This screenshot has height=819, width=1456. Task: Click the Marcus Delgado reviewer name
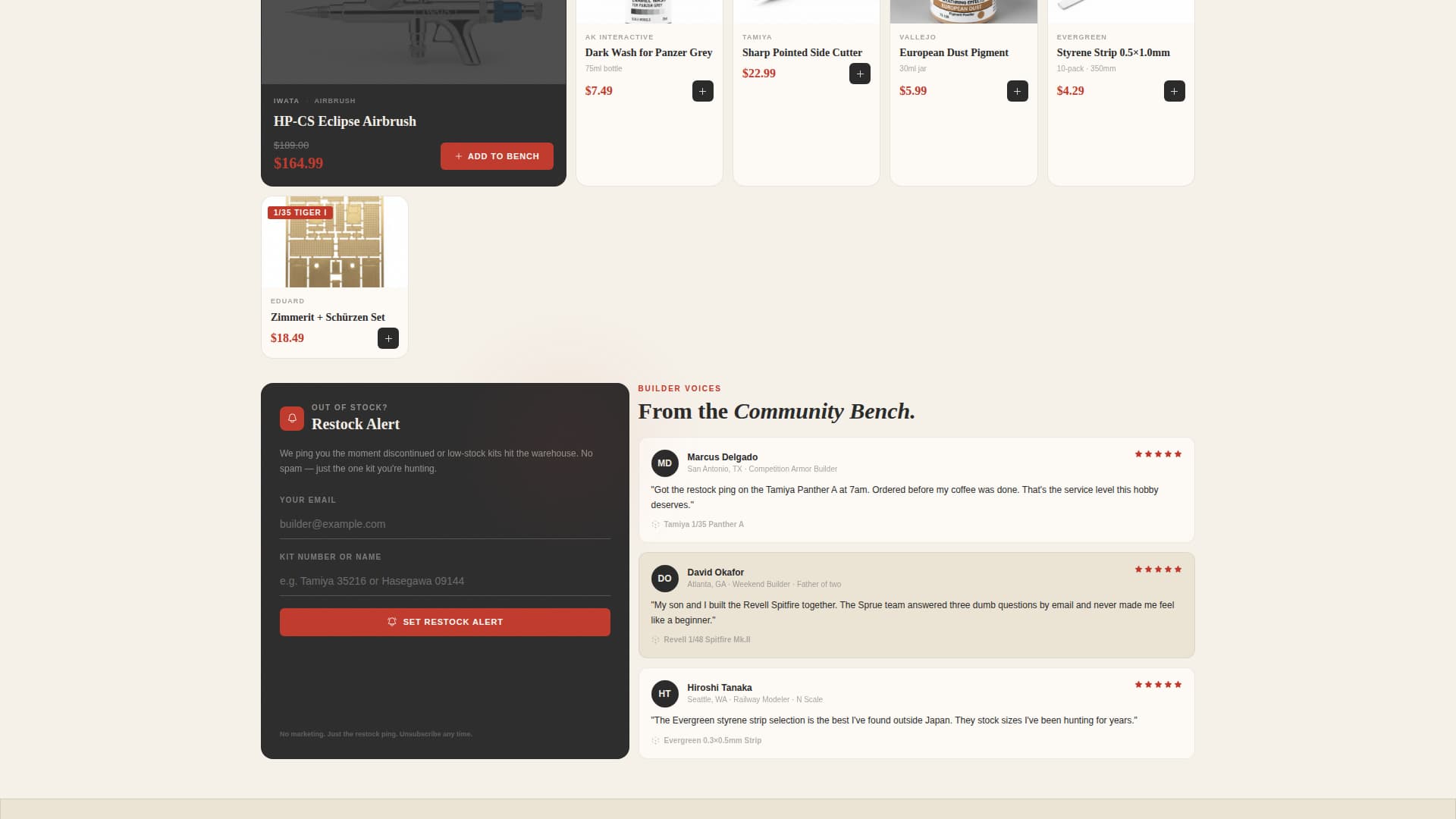(722, 457)
